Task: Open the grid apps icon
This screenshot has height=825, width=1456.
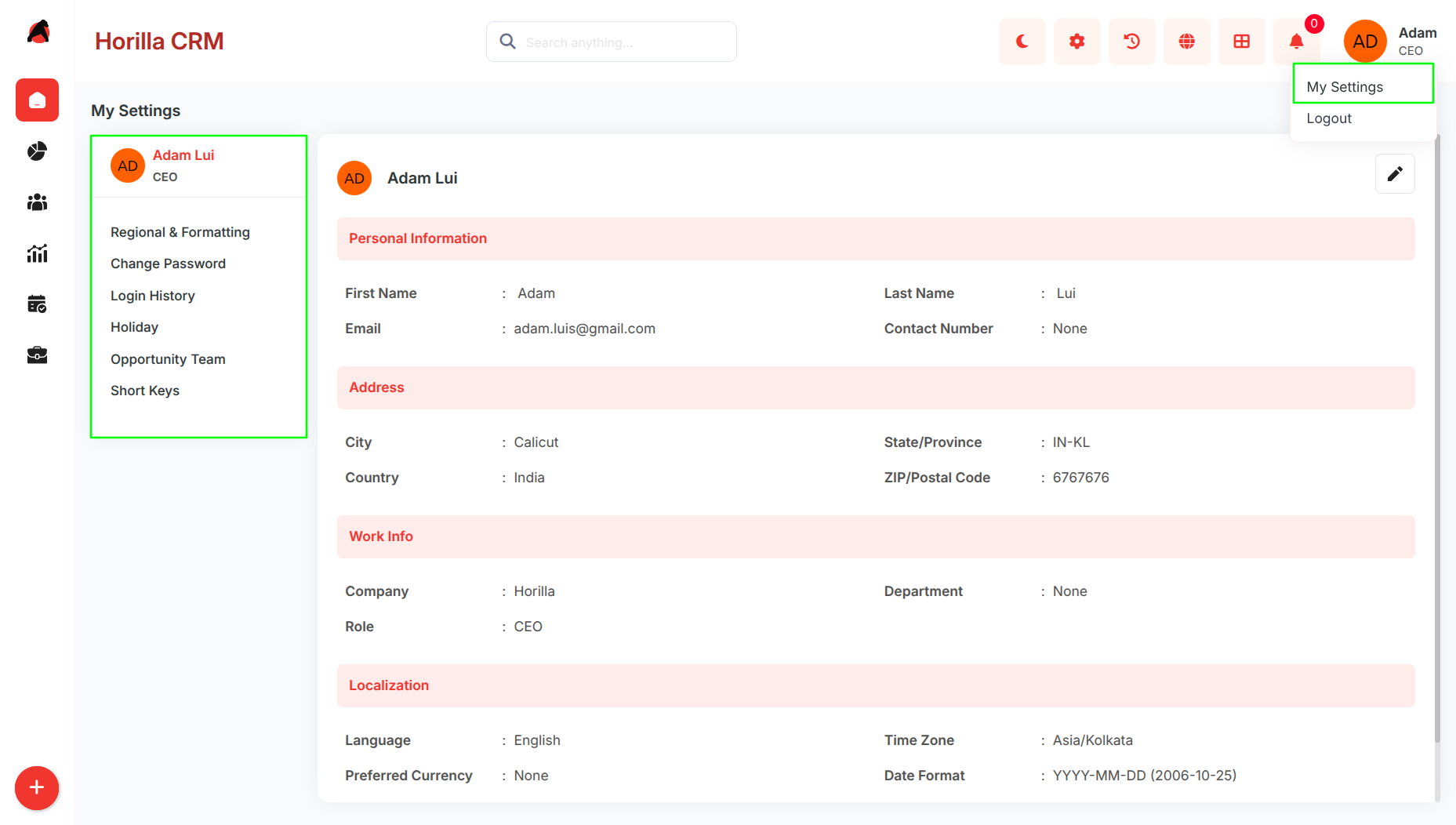Action: [x=1241, y=42]
